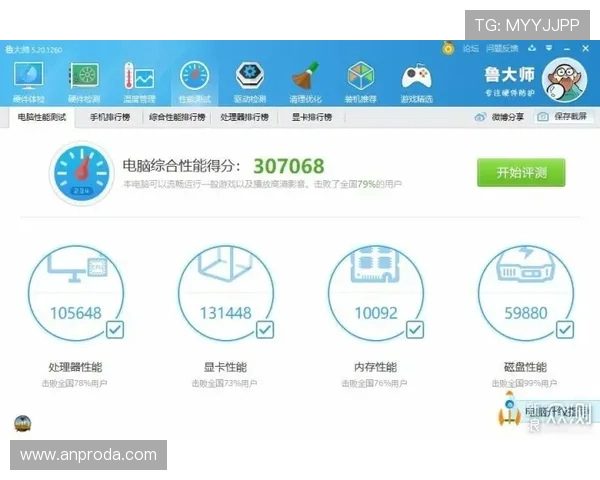Screen dimensions: 600x480
Task: Click the memory score 10092
Action: (376, 313)
